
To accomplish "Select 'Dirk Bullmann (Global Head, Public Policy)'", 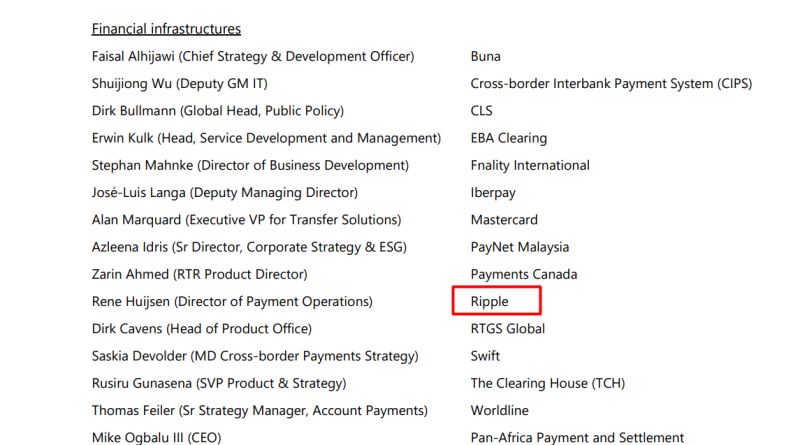I will (x=218, y=111).
